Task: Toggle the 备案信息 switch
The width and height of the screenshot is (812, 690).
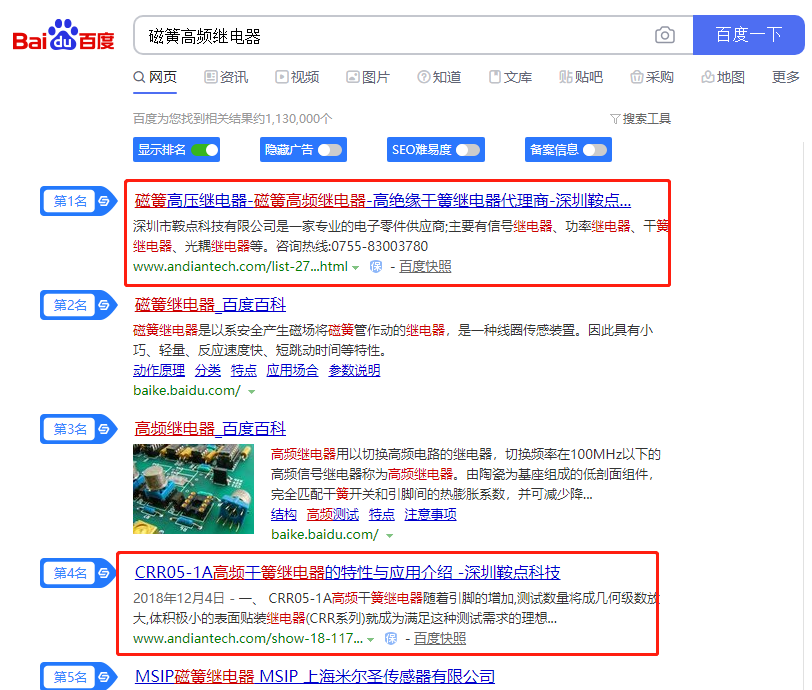Action: pyautogui.click(x=594, y=150)
